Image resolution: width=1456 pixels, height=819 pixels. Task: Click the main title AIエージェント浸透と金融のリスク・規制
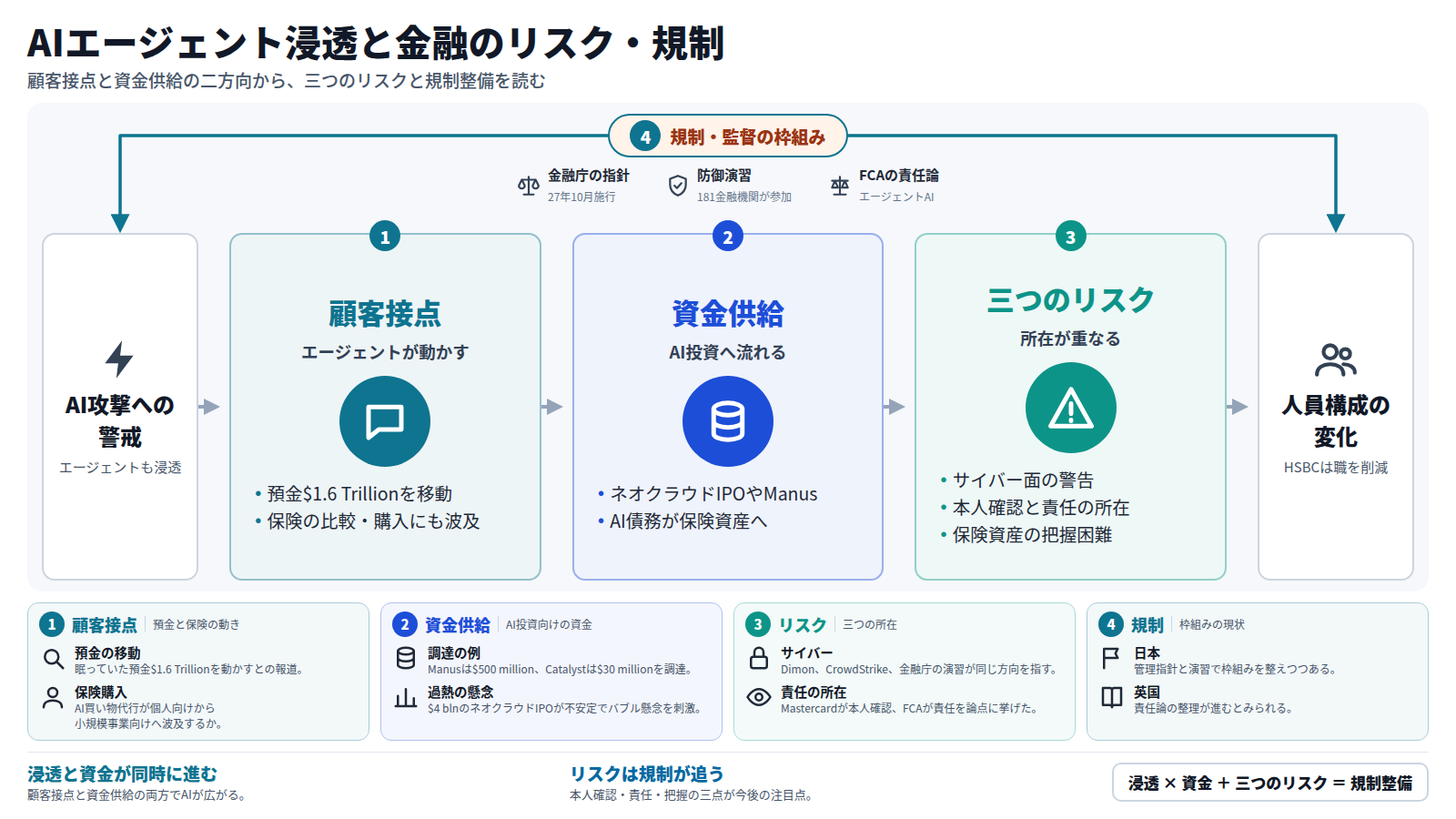point(376,43)
